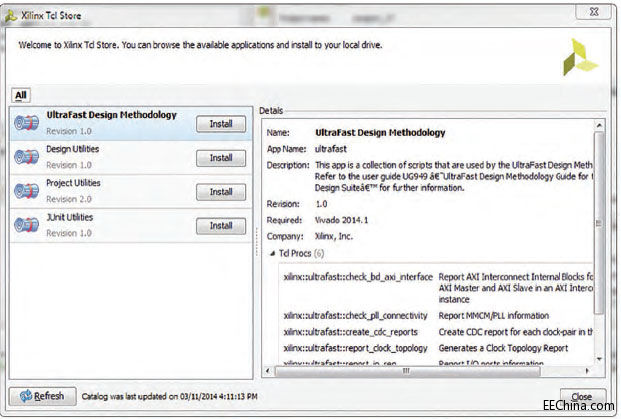Click the Design Utilities app icon
Screen dimensions: 621x419
coord(26,157)
